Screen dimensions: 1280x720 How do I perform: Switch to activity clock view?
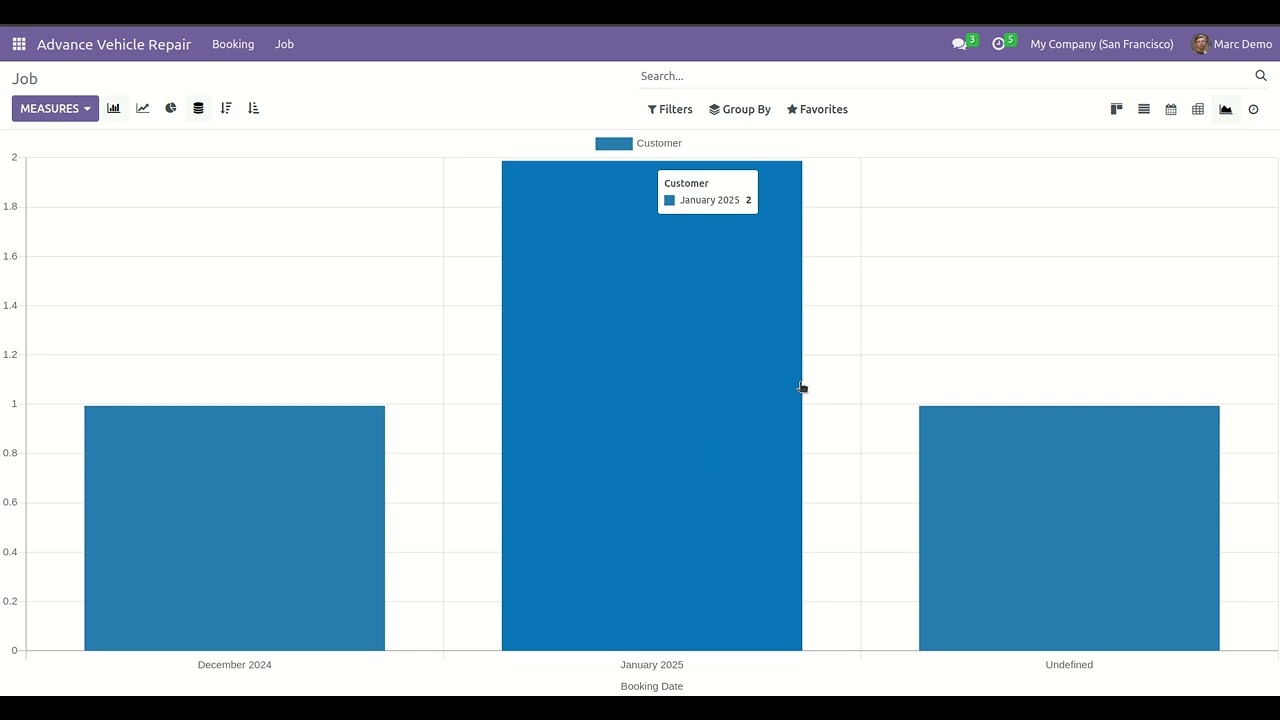click(1253, 109)
